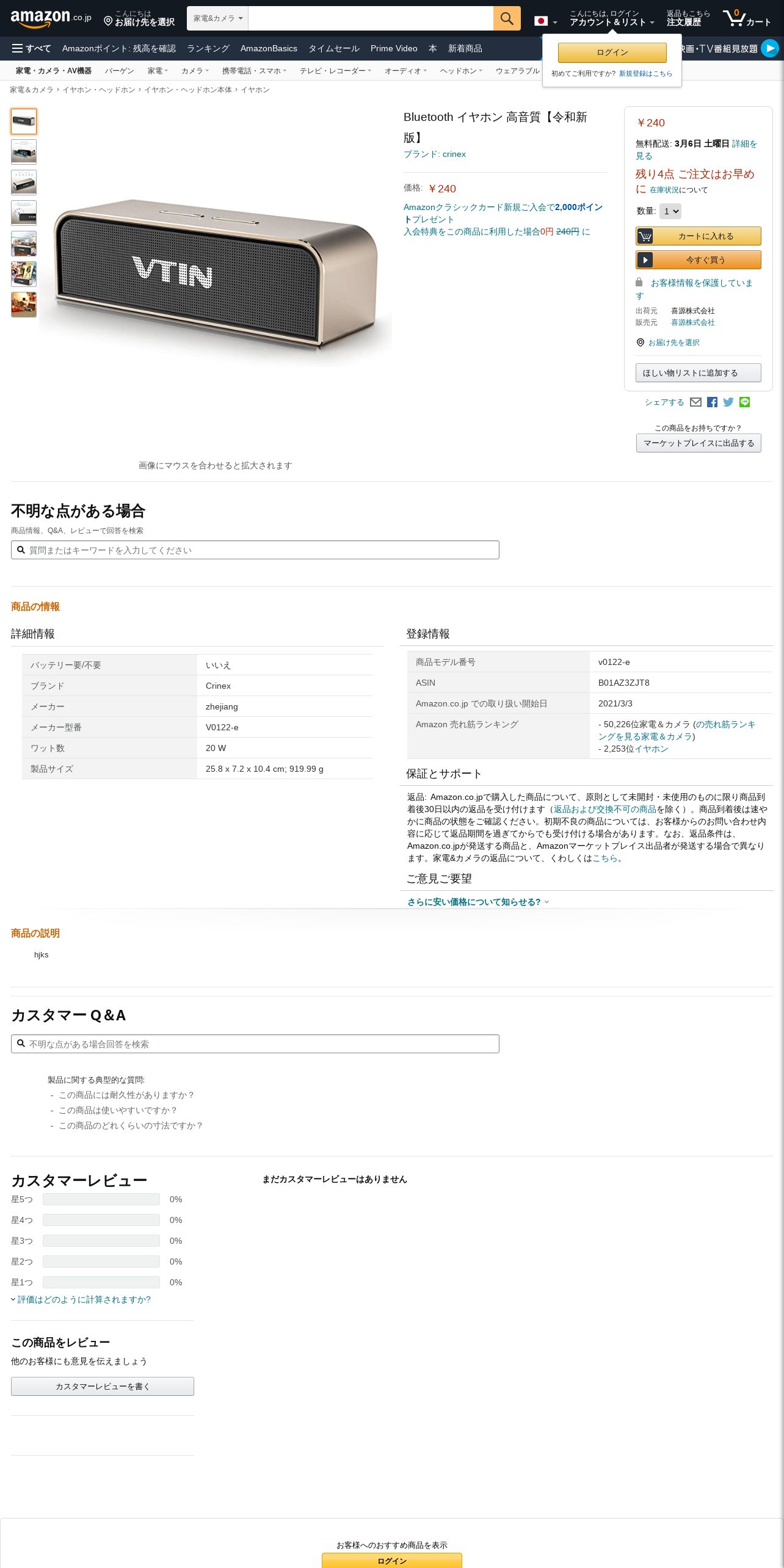This screenshot has height=1568, width=784.
Task: Select first product thumbnail image
Action: (x=24, y=122)
